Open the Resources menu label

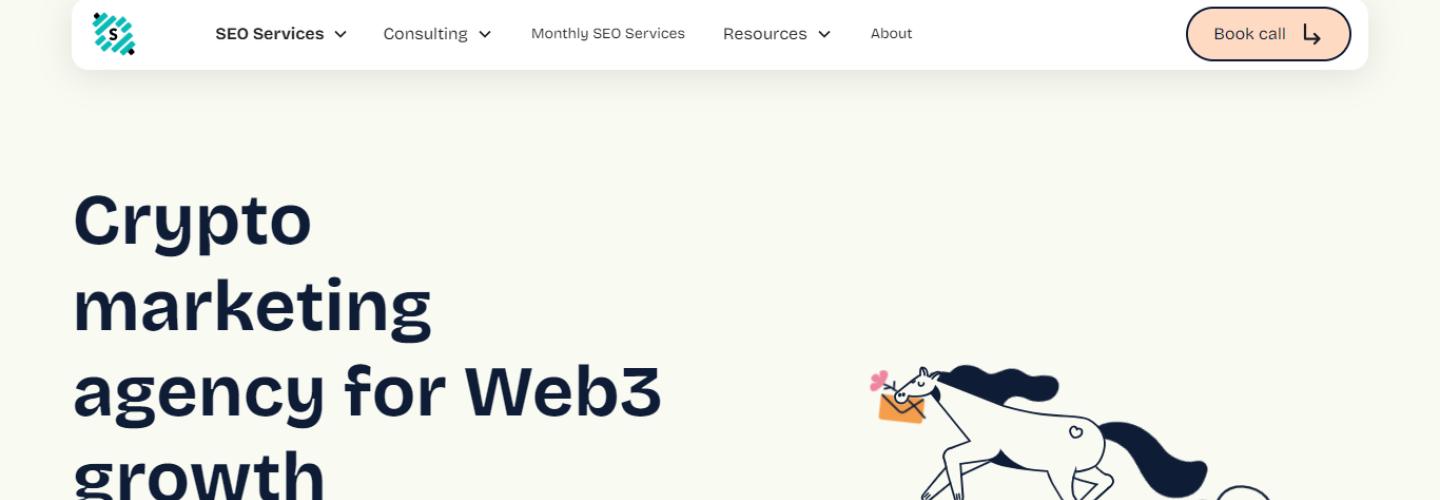coord(765,34)
